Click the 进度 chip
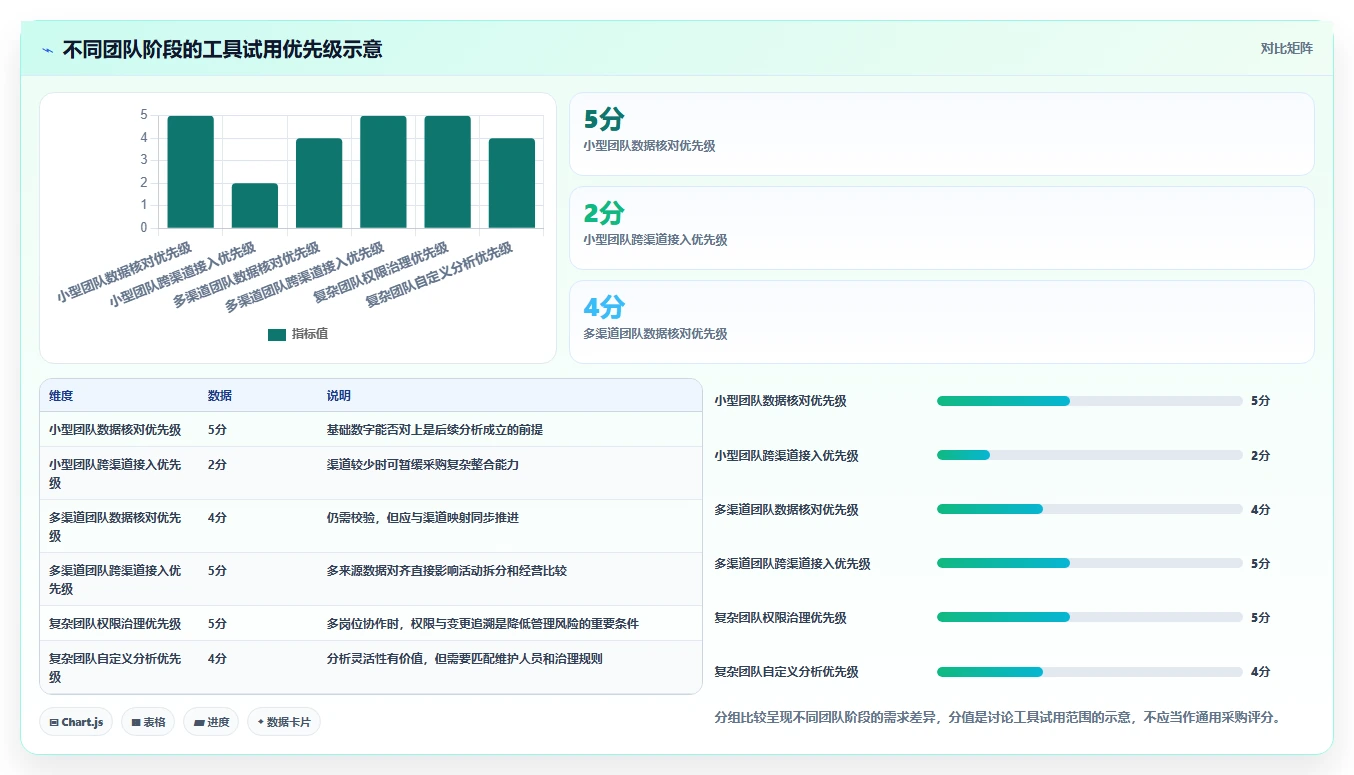 tap(211, 722)
